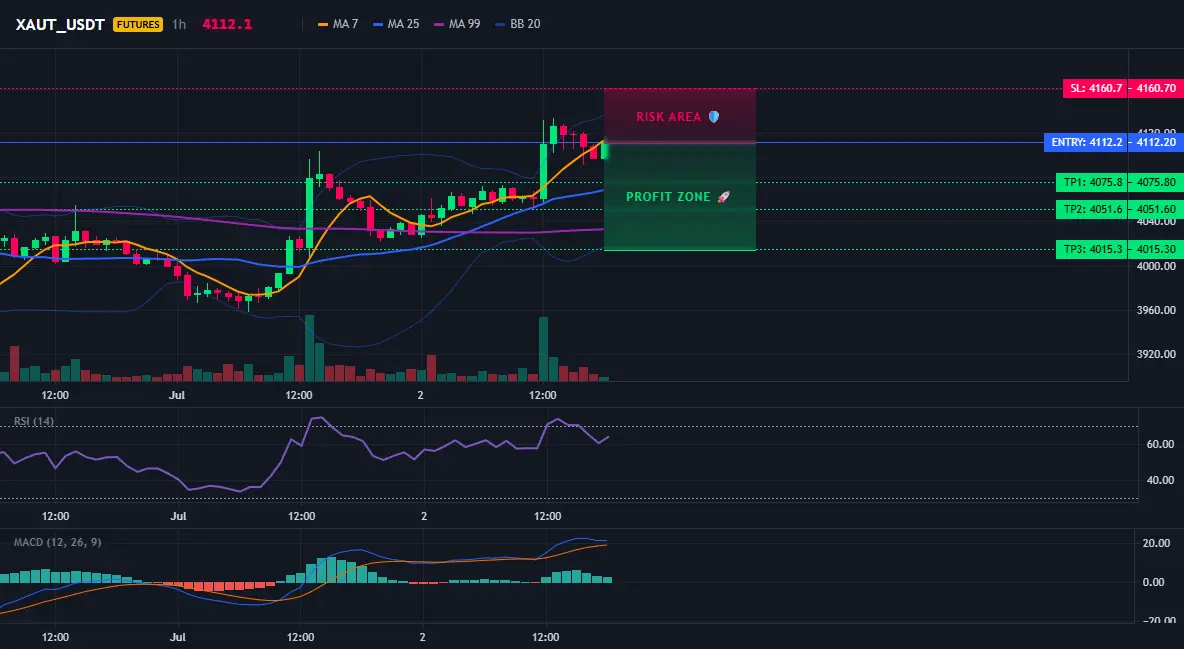Viewport: 1184px width, 649px height.
Task: Click the SL: 4160.7 price tag
Action: (1095, 88)
